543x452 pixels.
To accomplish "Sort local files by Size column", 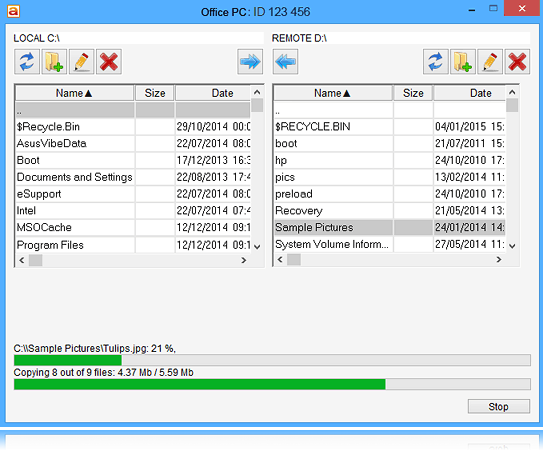I will 155,93.
